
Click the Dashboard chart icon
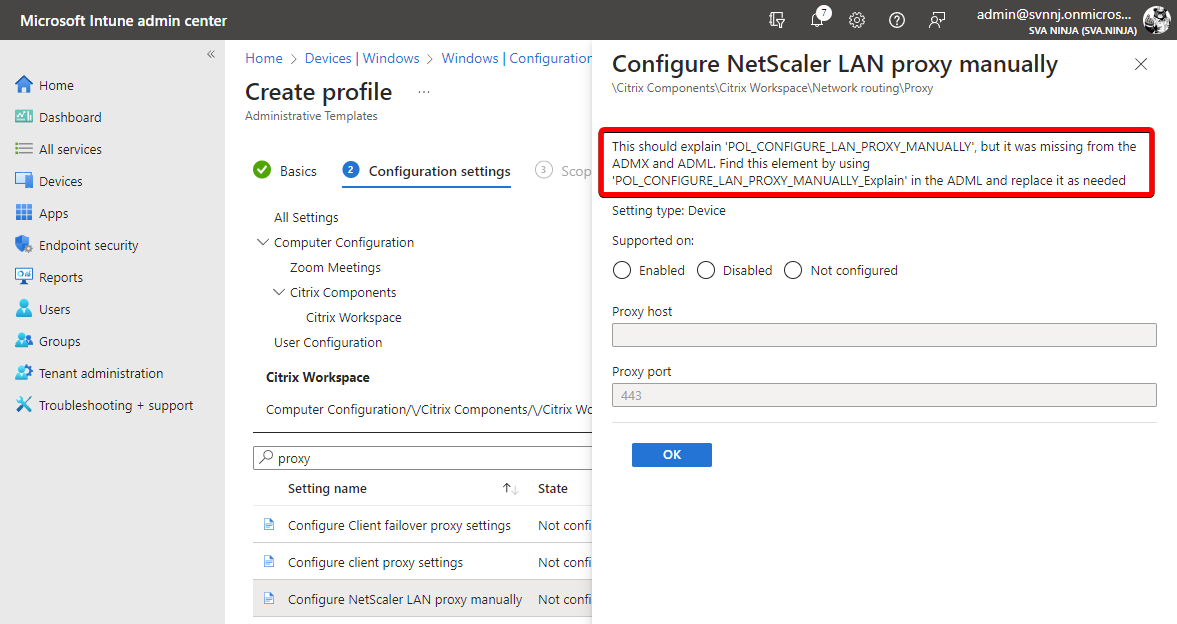(x=24, y=116)
